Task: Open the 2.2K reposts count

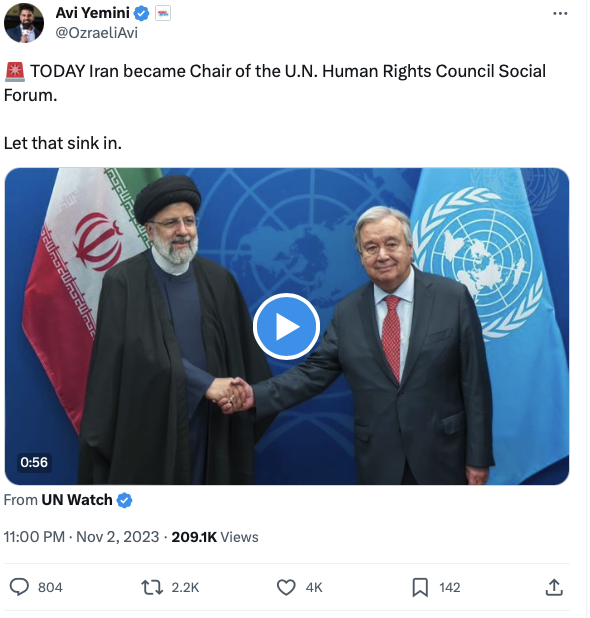Action: pyautogui.click(x=185, y=587)
